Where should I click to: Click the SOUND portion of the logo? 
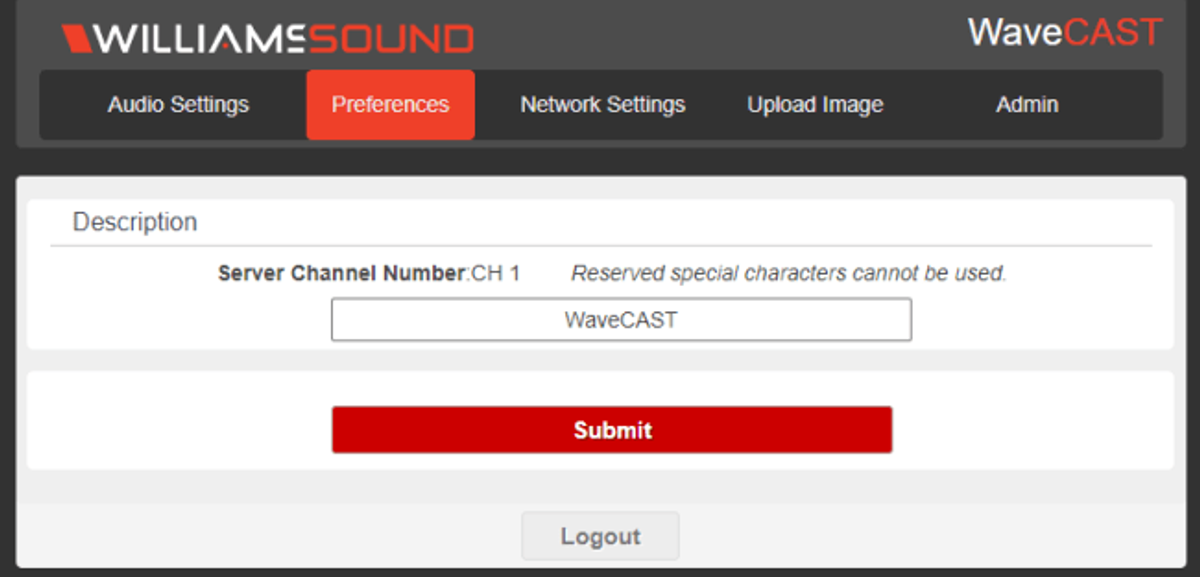(393, 36)
